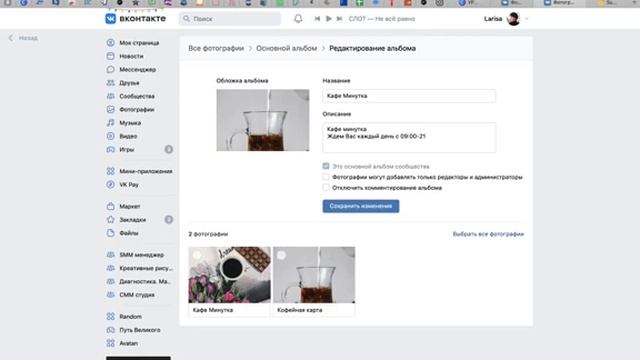
Task: Enable Отключить комментирование альбома checkbox
Action: [x=326, y=188]
